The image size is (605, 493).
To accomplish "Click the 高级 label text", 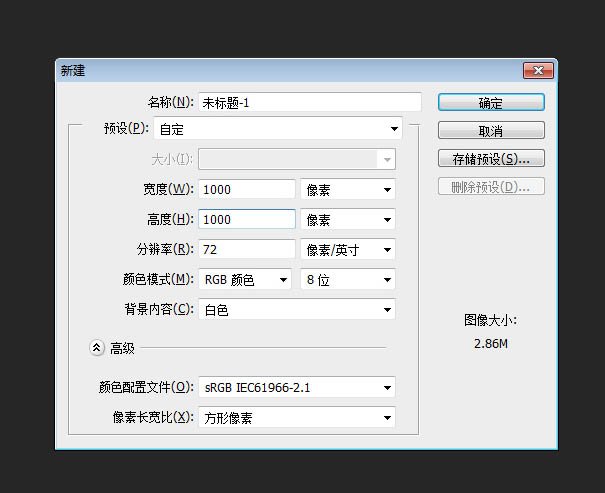I will (122, 348).
